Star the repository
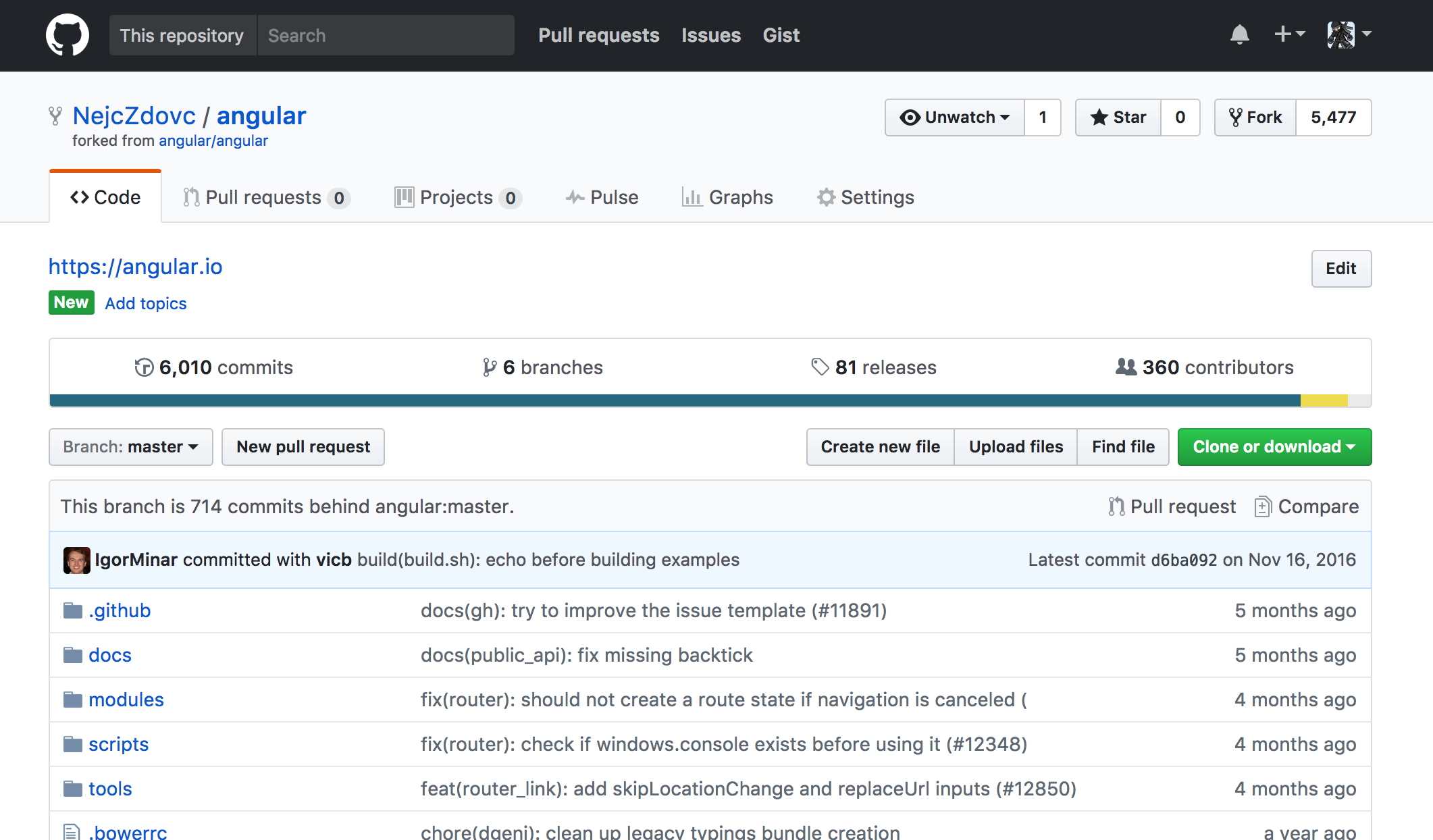 pyautogui.click(x=1118, y=117)
